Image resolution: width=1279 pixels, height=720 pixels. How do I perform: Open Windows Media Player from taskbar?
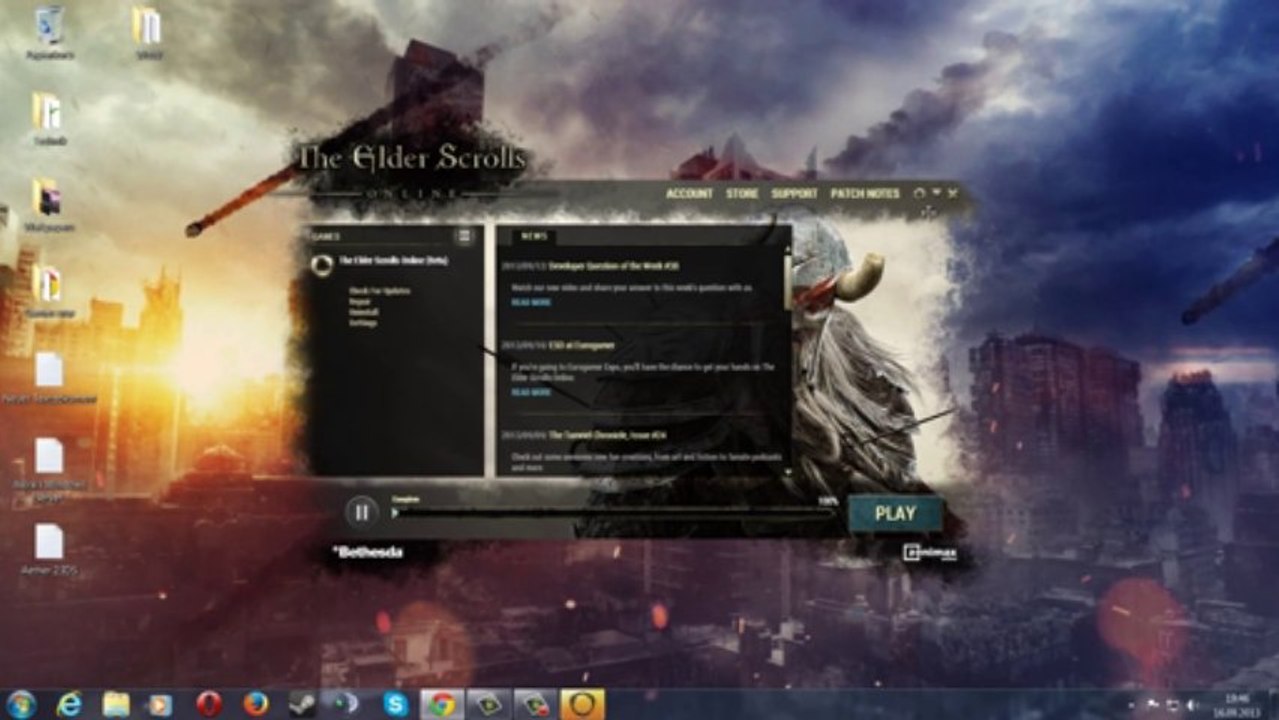(x=160, y=704)
